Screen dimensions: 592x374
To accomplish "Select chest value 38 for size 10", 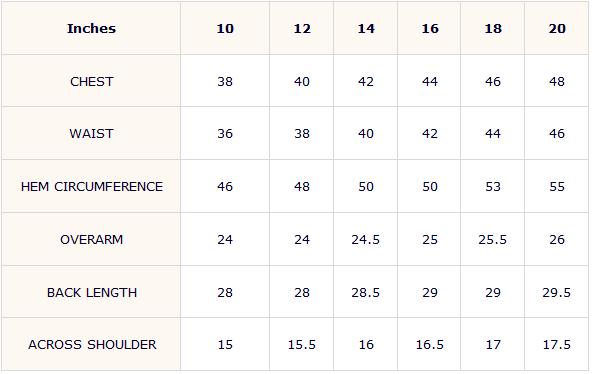I will pos(225,82).
